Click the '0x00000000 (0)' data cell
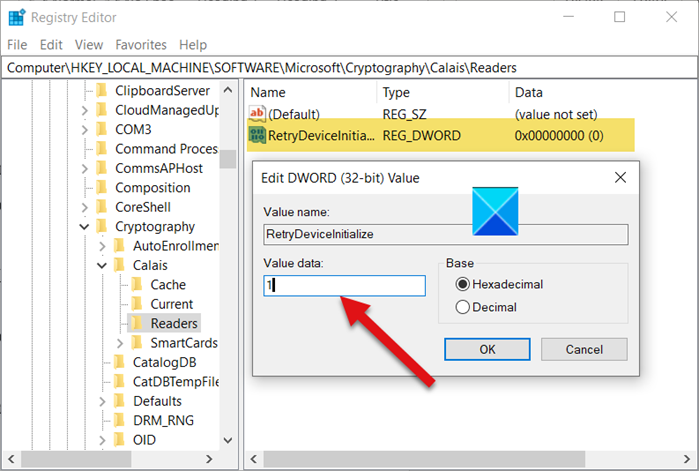The width and height of the screenshot is (699, 471). pos(559,135)
